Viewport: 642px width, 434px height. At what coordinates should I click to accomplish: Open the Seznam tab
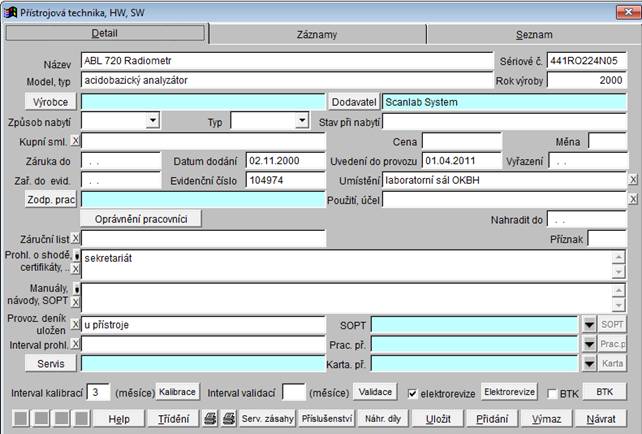(533, 34)
